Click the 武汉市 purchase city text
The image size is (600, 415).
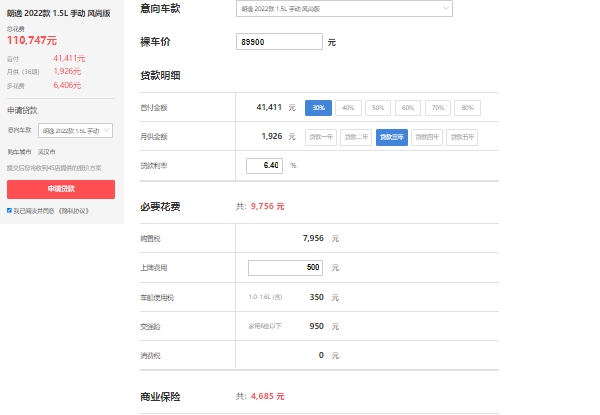(x=48, y=151)
